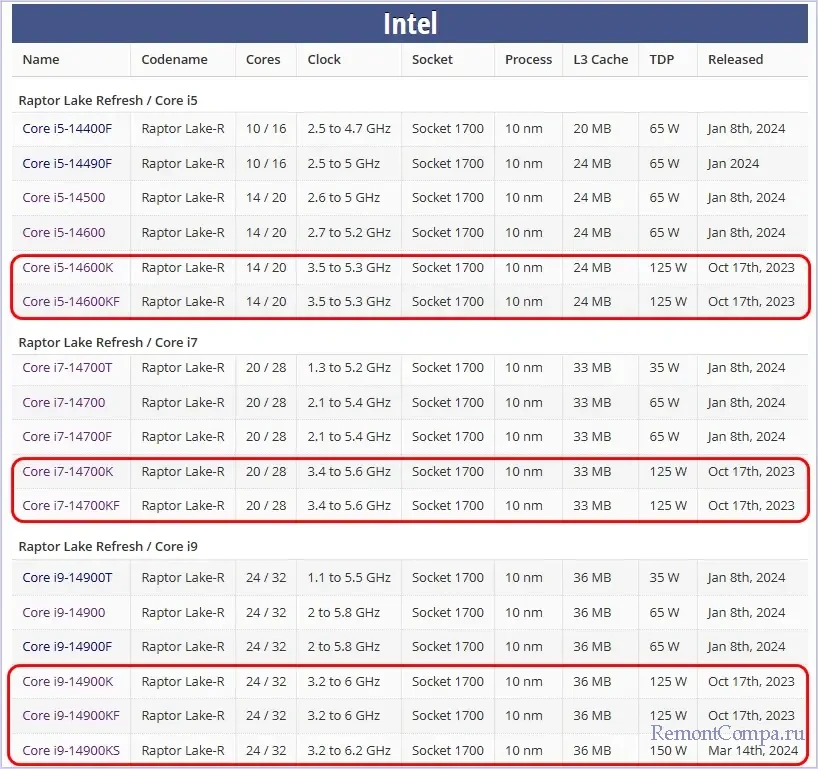Click the Core i7-14700T link
Image resolution: width=818 pixels, height=769 pixels.
(67, 368)
